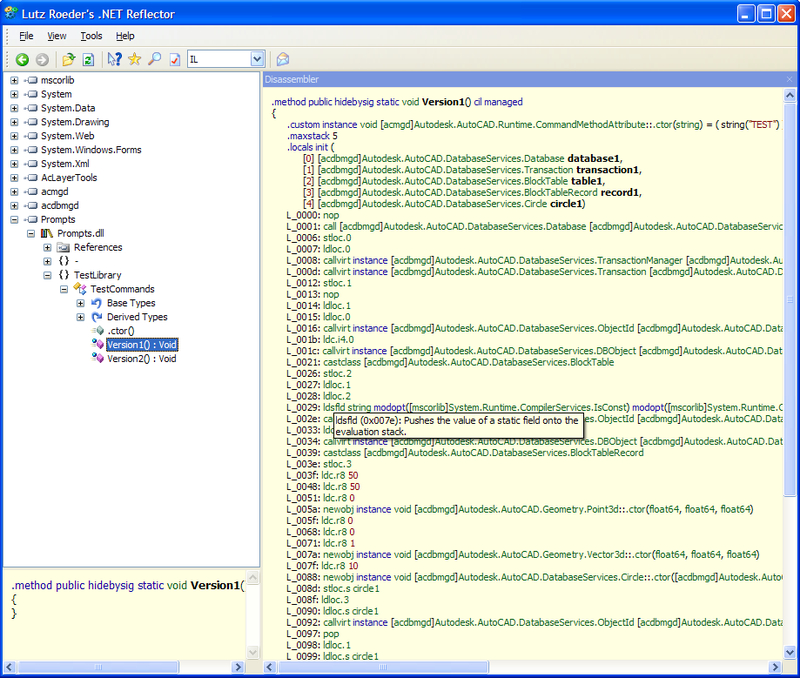The width and height of the screenshot is (800, 678).
Task: Select Version2() : Void method
Action: 141,358
